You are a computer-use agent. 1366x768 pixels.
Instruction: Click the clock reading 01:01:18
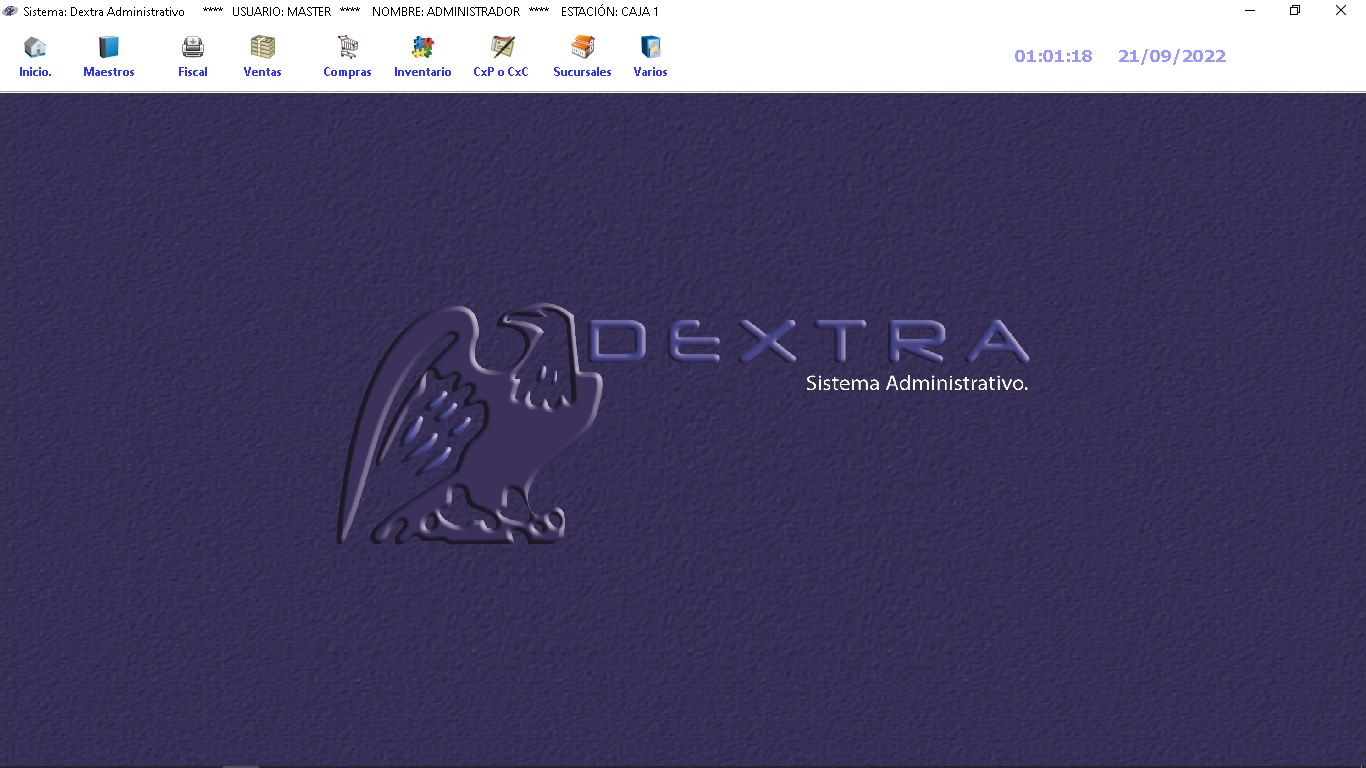(1053, 56)
